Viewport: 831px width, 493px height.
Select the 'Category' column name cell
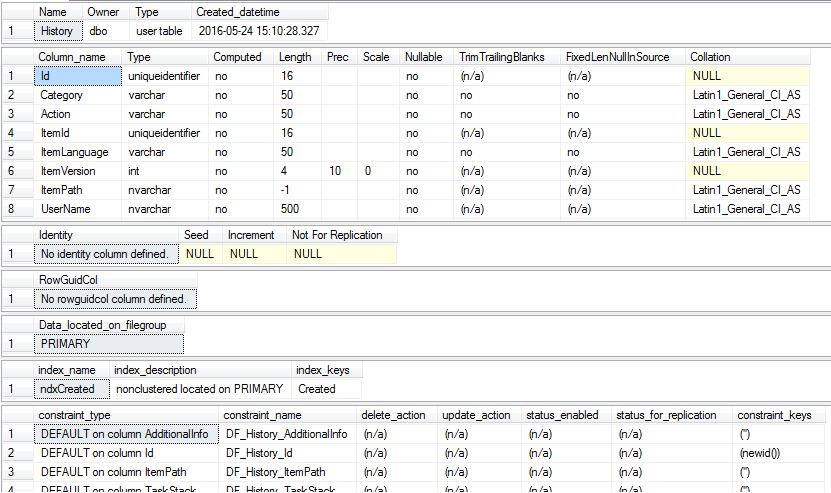point(78,95)
